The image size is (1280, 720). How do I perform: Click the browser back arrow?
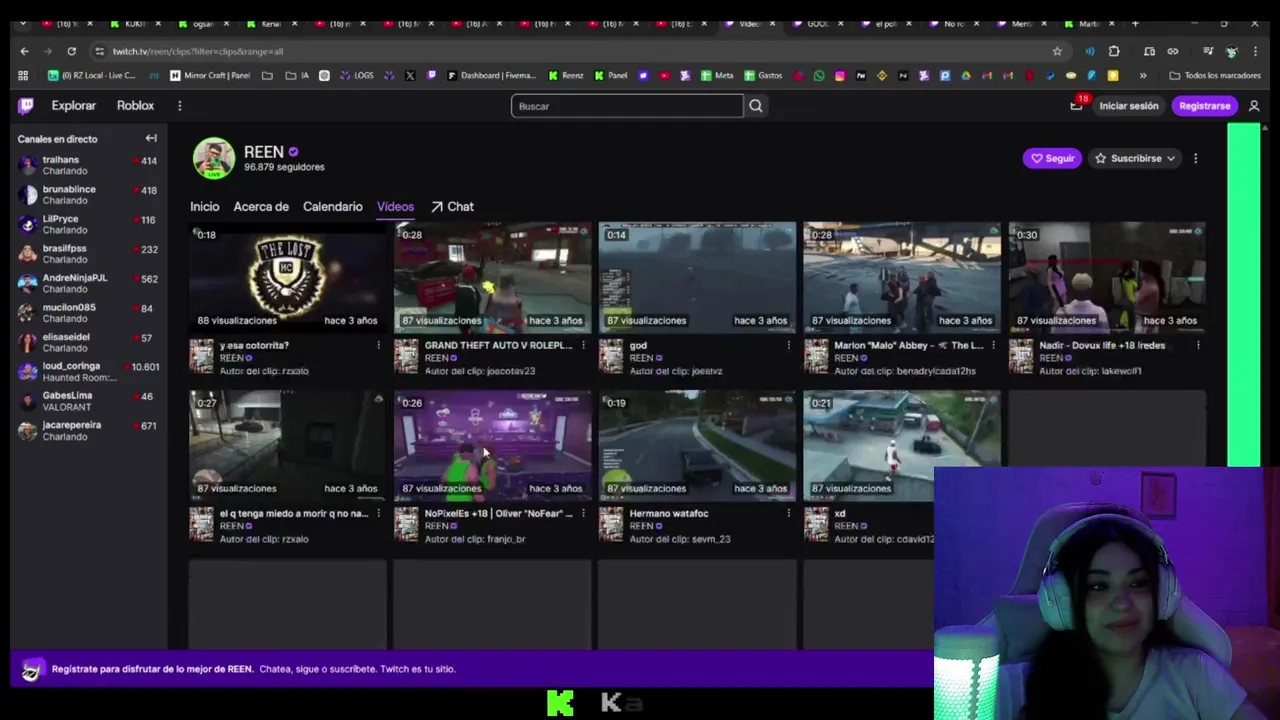(x=24, y=51)
